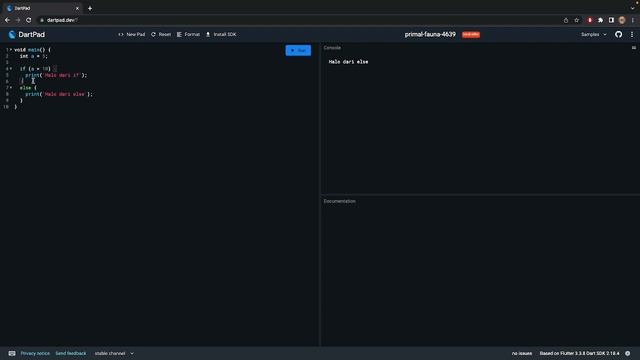Collapse the main function fold arrow
Image resolution: width=640 pixels, height=360 pixels.
pyautogui.click(x=11, y=50)
